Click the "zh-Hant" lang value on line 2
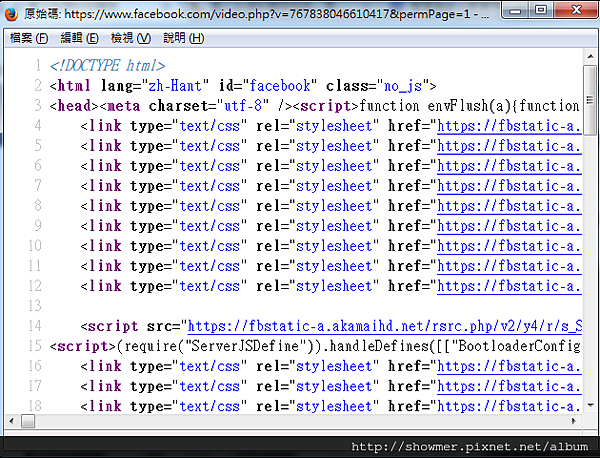The width and height of the screenshot is (600, 458). pos(175,86)
